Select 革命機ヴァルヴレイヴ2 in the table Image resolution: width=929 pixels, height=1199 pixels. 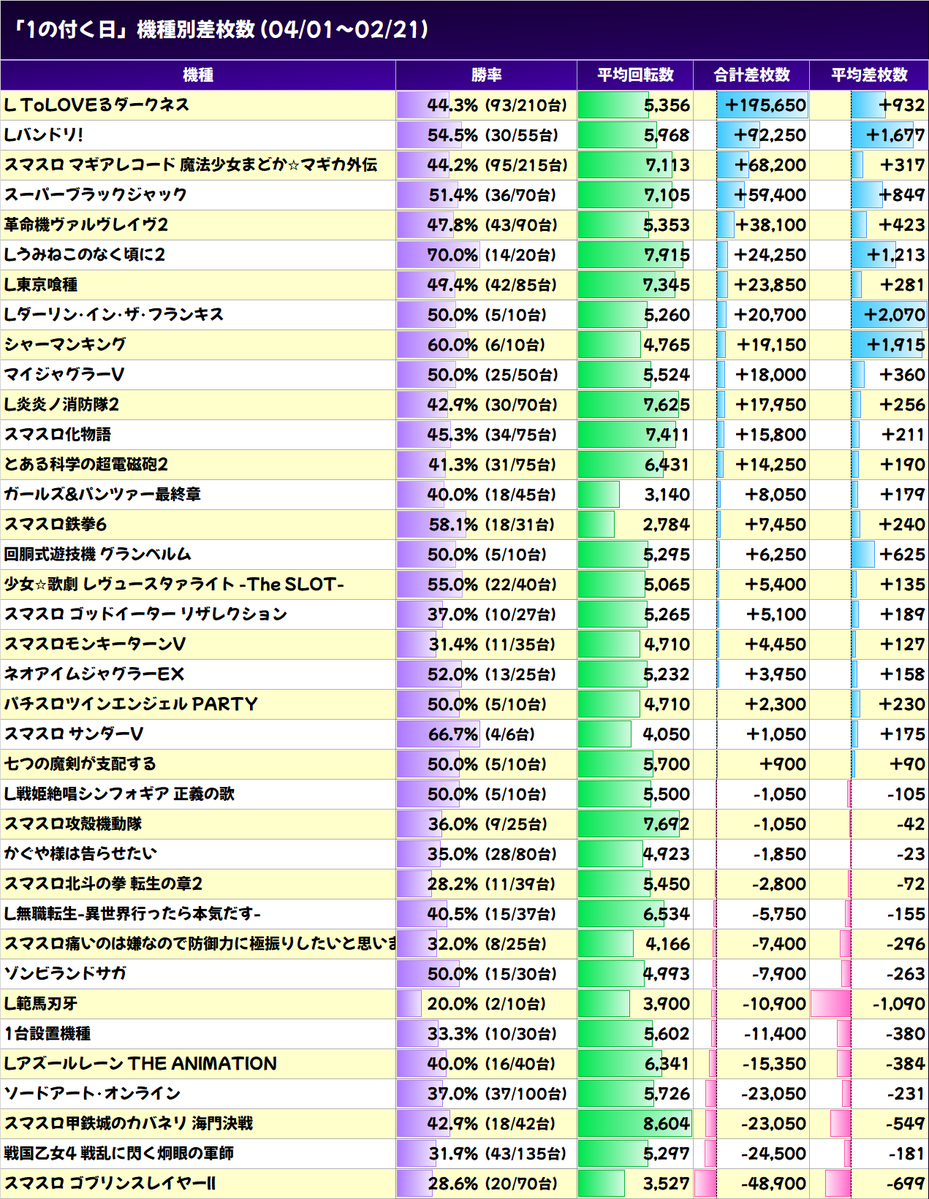(x=86, y=225)
